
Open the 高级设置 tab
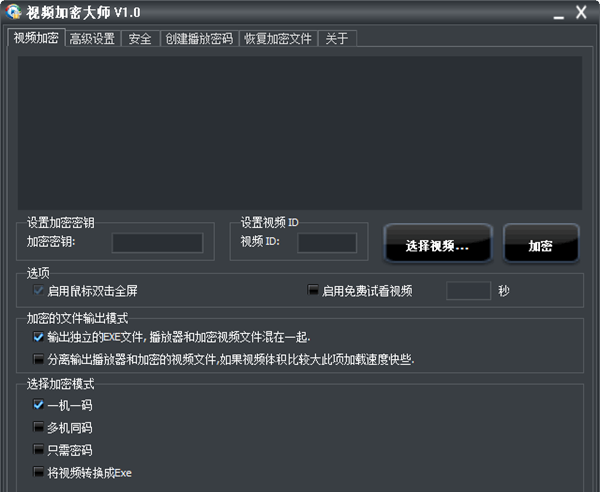(92, 39)
